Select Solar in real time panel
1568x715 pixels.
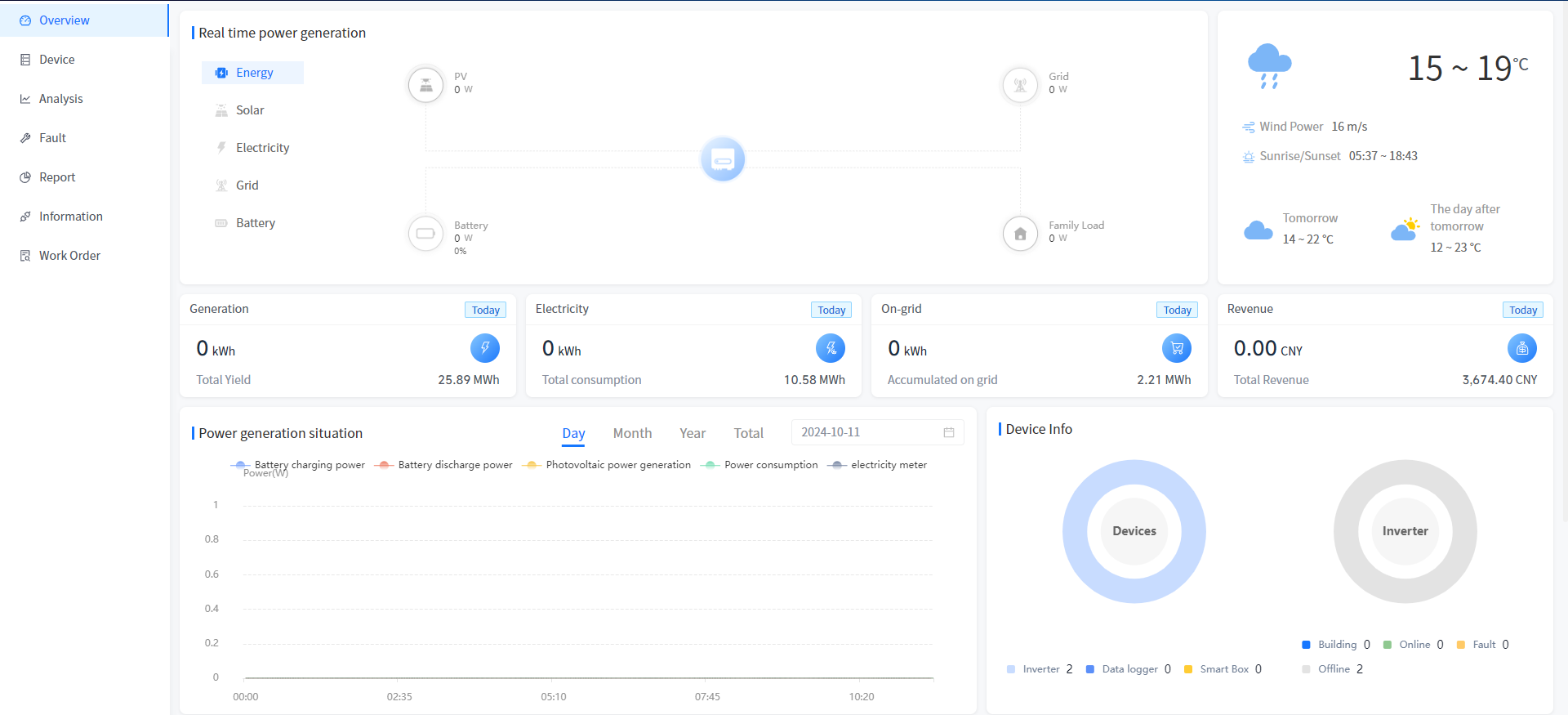(250, 110)
